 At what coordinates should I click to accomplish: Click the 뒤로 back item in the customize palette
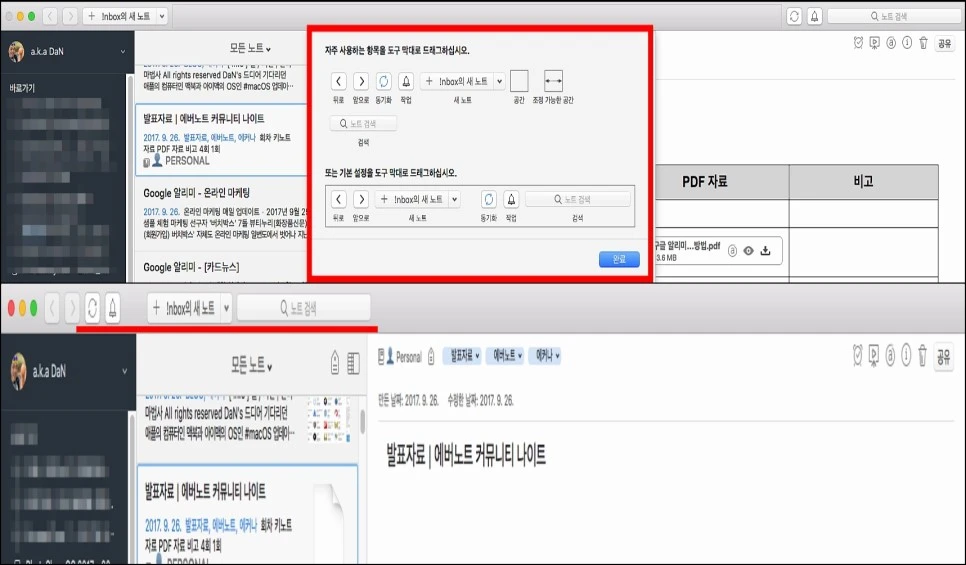coord(338,81)
